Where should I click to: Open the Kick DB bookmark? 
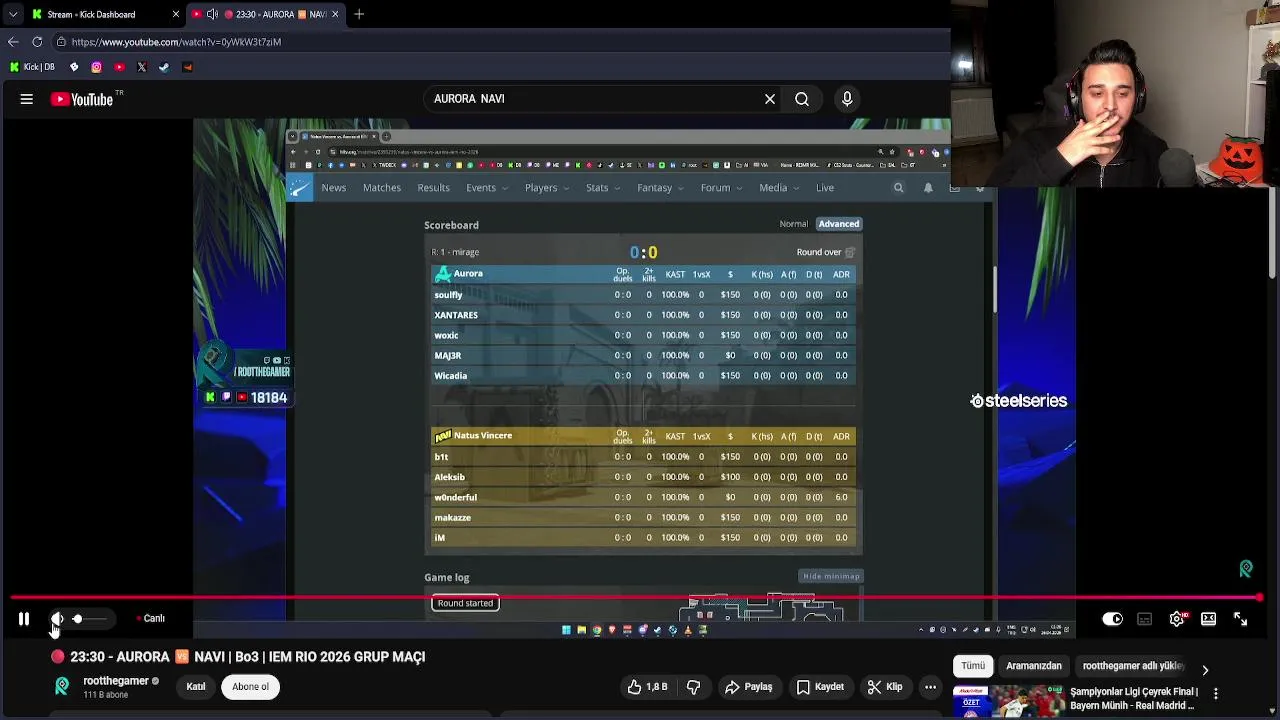[32, 67]
